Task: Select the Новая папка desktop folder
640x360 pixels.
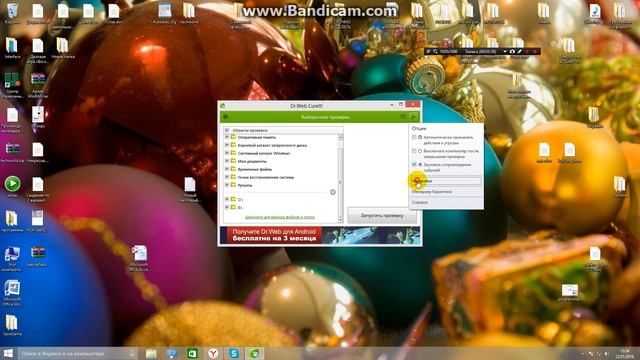Action: click(63, 48)
